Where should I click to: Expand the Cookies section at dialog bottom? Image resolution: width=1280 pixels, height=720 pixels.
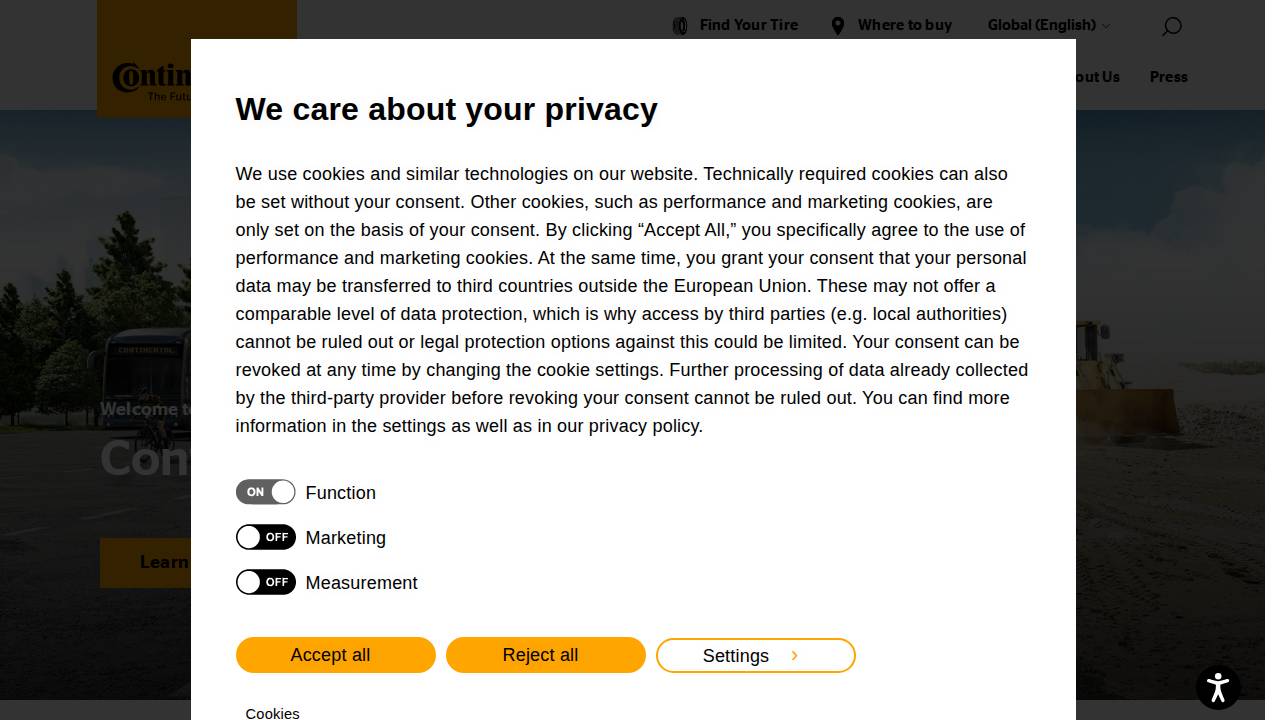coord(272,712)
